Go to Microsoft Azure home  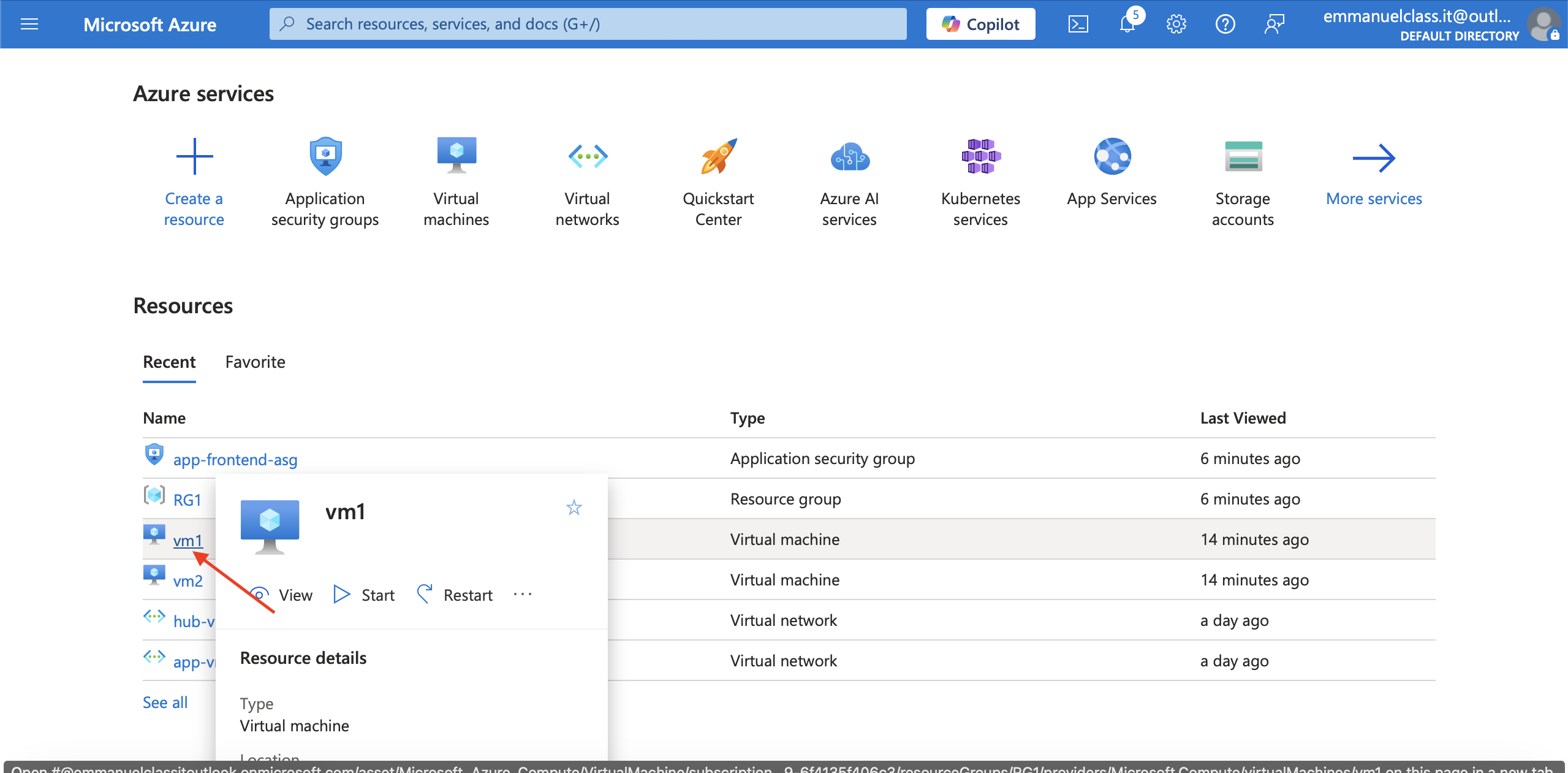click(150, 24)
